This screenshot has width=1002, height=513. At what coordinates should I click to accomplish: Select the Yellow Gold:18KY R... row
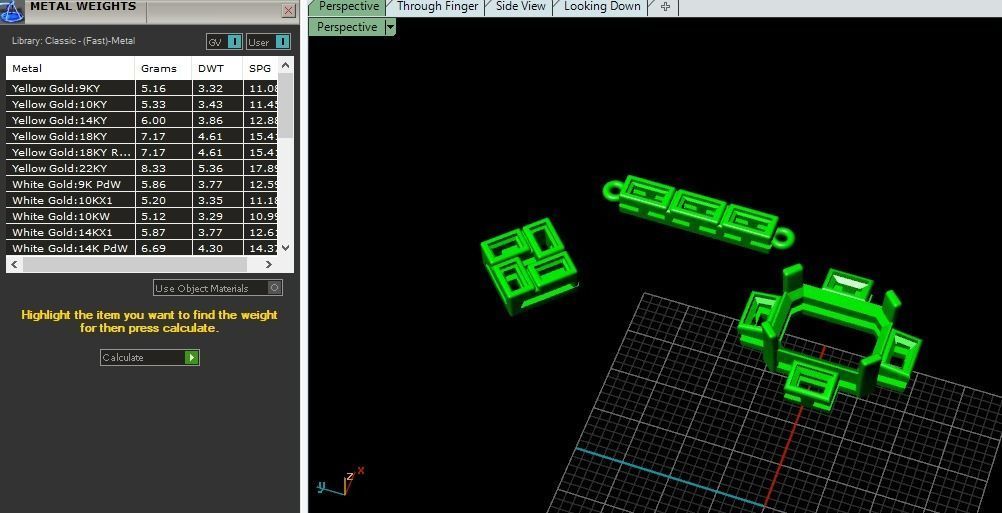click(x=142, y=152)
